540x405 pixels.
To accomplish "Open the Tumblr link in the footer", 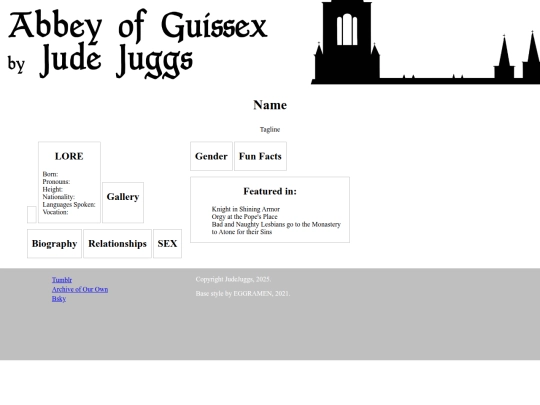I will click(62, 280).
